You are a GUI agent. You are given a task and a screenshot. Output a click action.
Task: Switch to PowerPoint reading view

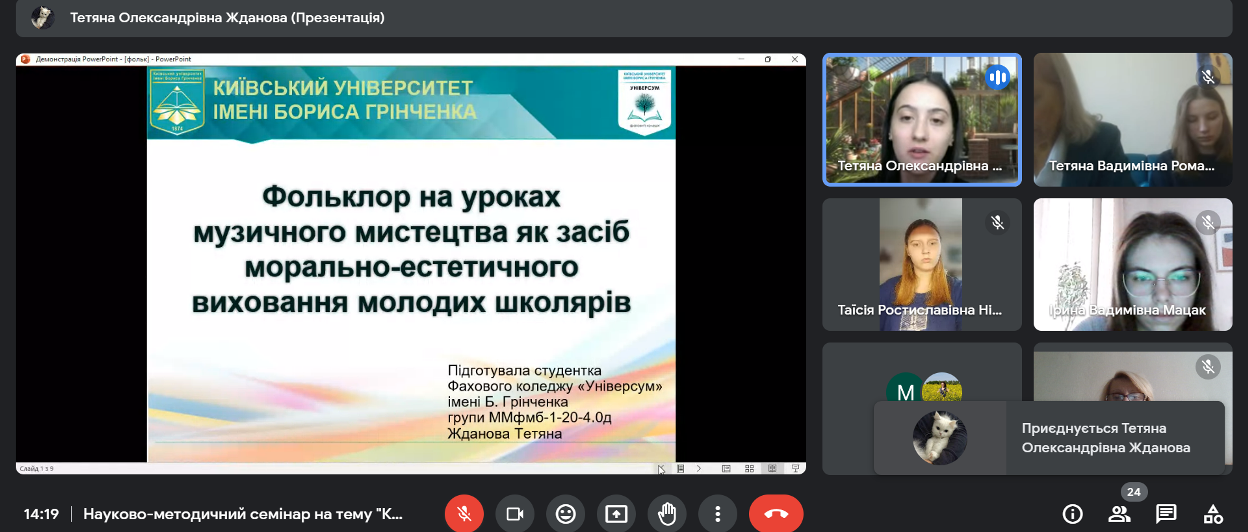[771, 468]
